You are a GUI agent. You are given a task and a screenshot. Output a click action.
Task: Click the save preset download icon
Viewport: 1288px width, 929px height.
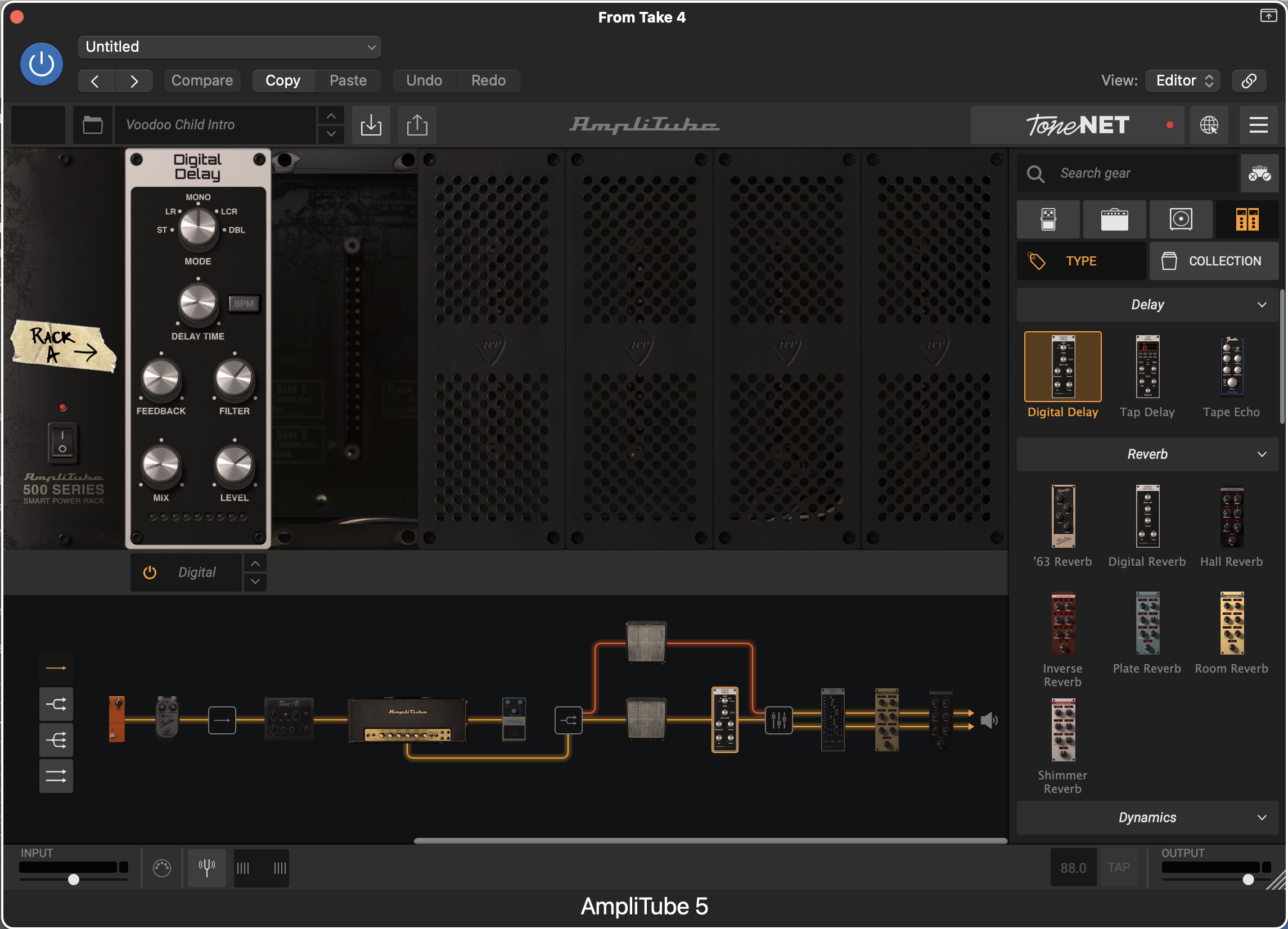pos(371,124)
